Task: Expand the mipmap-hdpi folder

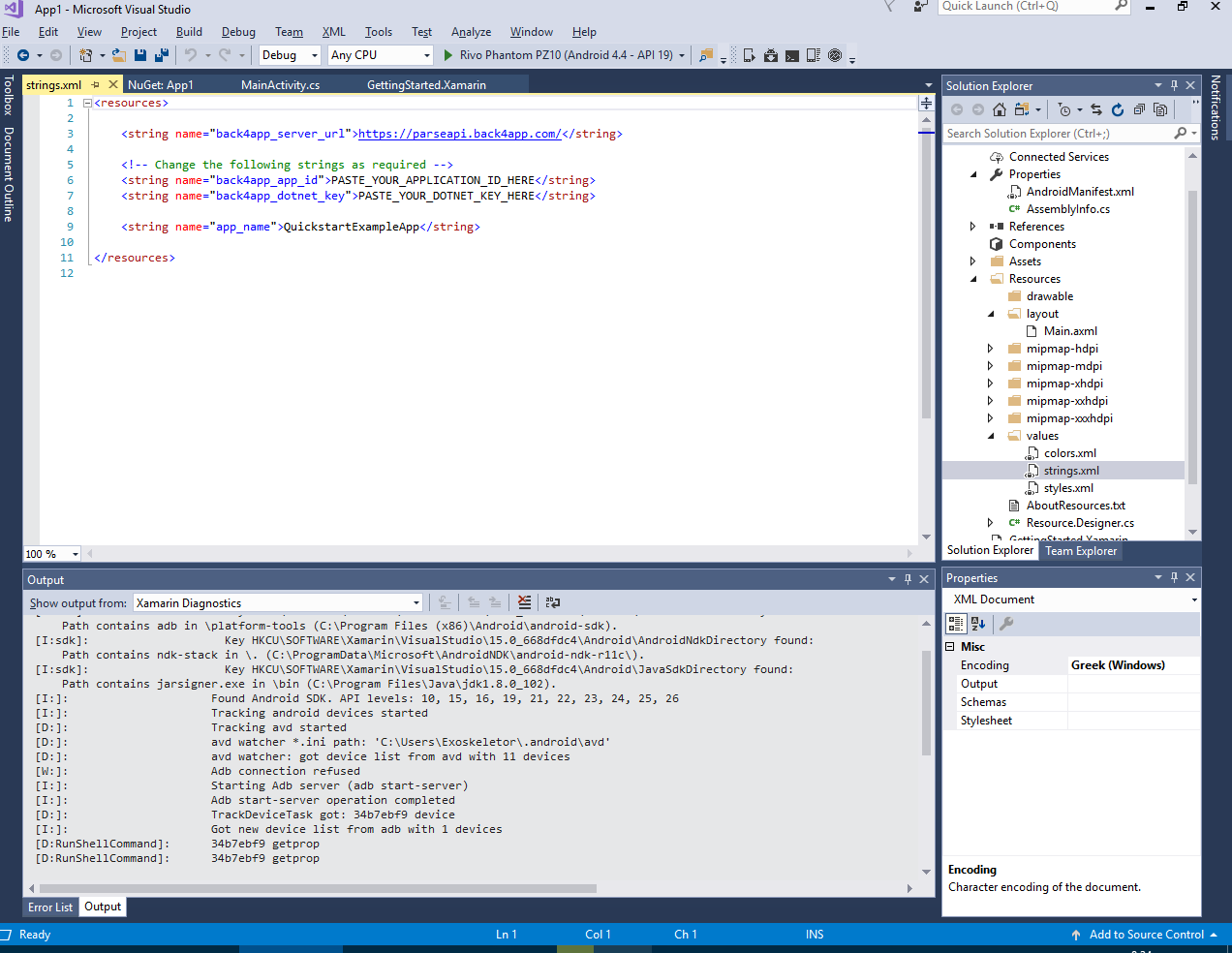Action: (991, 349)
